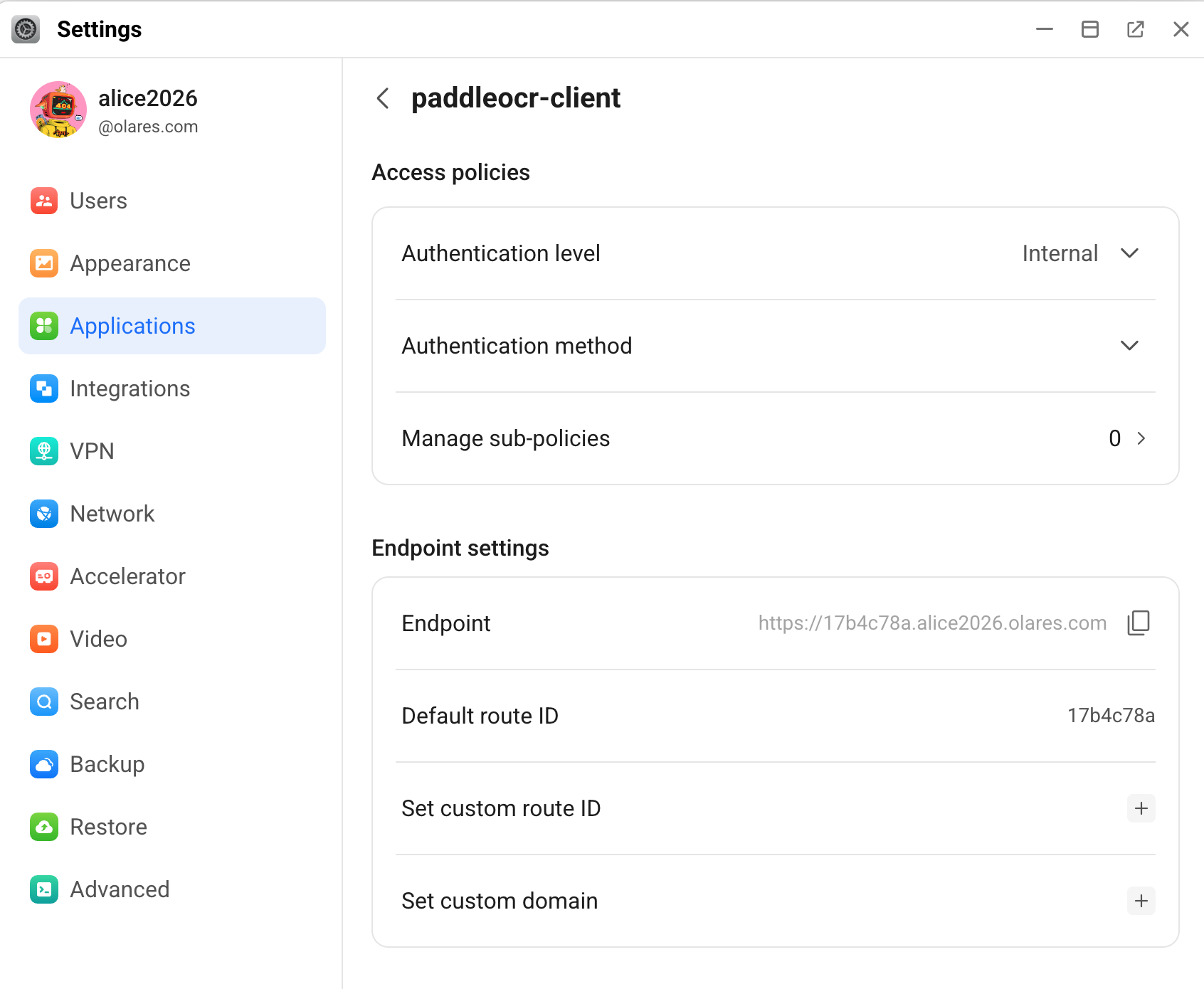Click the Accelerator sidebar icon
Image resolution: width=1204 pixels, height=989 pixels.
click(44, 576)
